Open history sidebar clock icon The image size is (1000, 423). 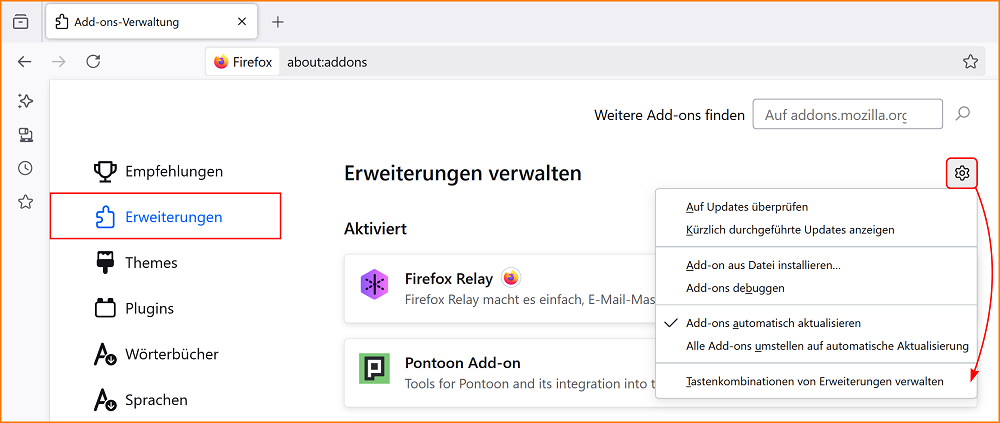[x=25, y=168]
